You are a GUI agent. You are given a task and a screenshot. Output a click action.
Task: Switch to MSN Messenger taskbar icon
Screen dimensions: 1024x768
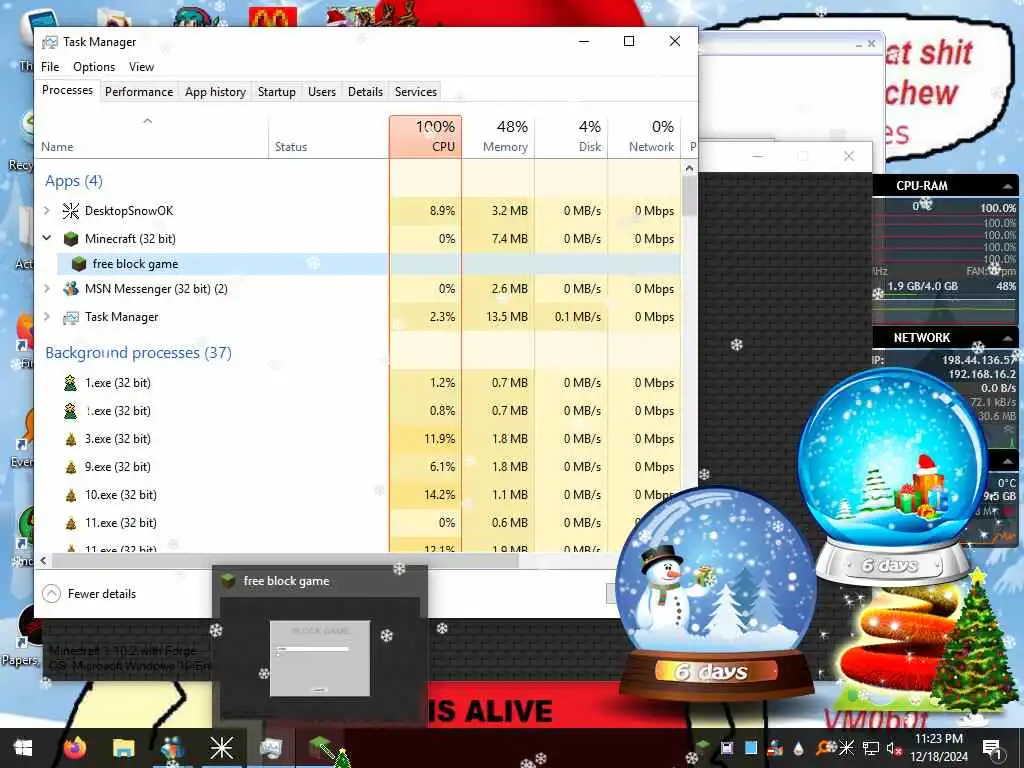(x=172, y=748)
